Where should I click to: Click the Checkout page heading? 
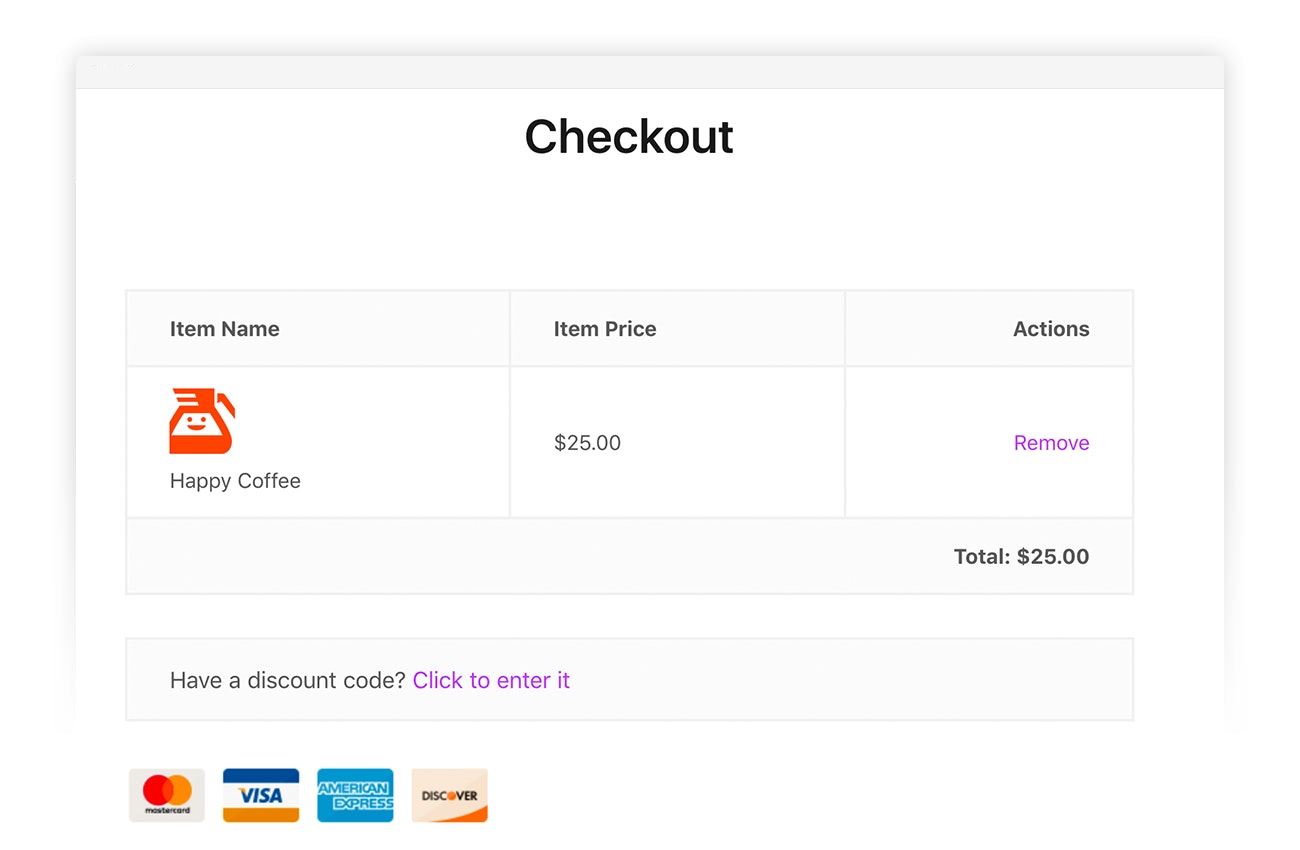629,137
